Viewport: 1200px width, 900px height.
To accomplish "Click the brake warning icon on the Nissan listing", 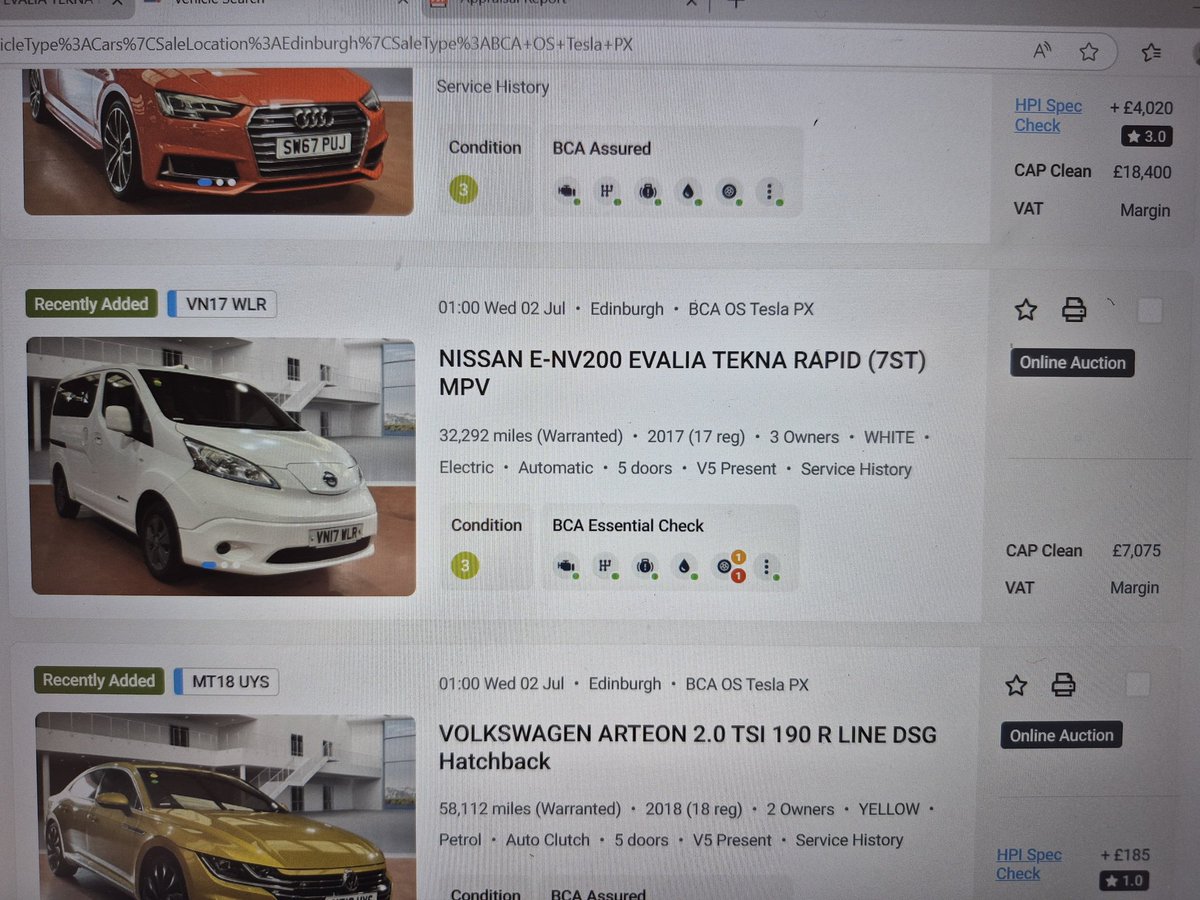I will (646, 567).
